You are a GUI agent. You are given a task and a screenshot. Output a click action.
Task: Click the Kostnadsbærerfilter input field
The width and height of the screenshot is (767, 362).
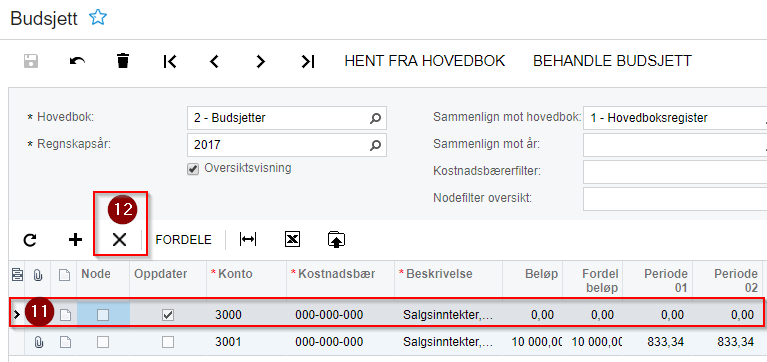pos(675,172)
